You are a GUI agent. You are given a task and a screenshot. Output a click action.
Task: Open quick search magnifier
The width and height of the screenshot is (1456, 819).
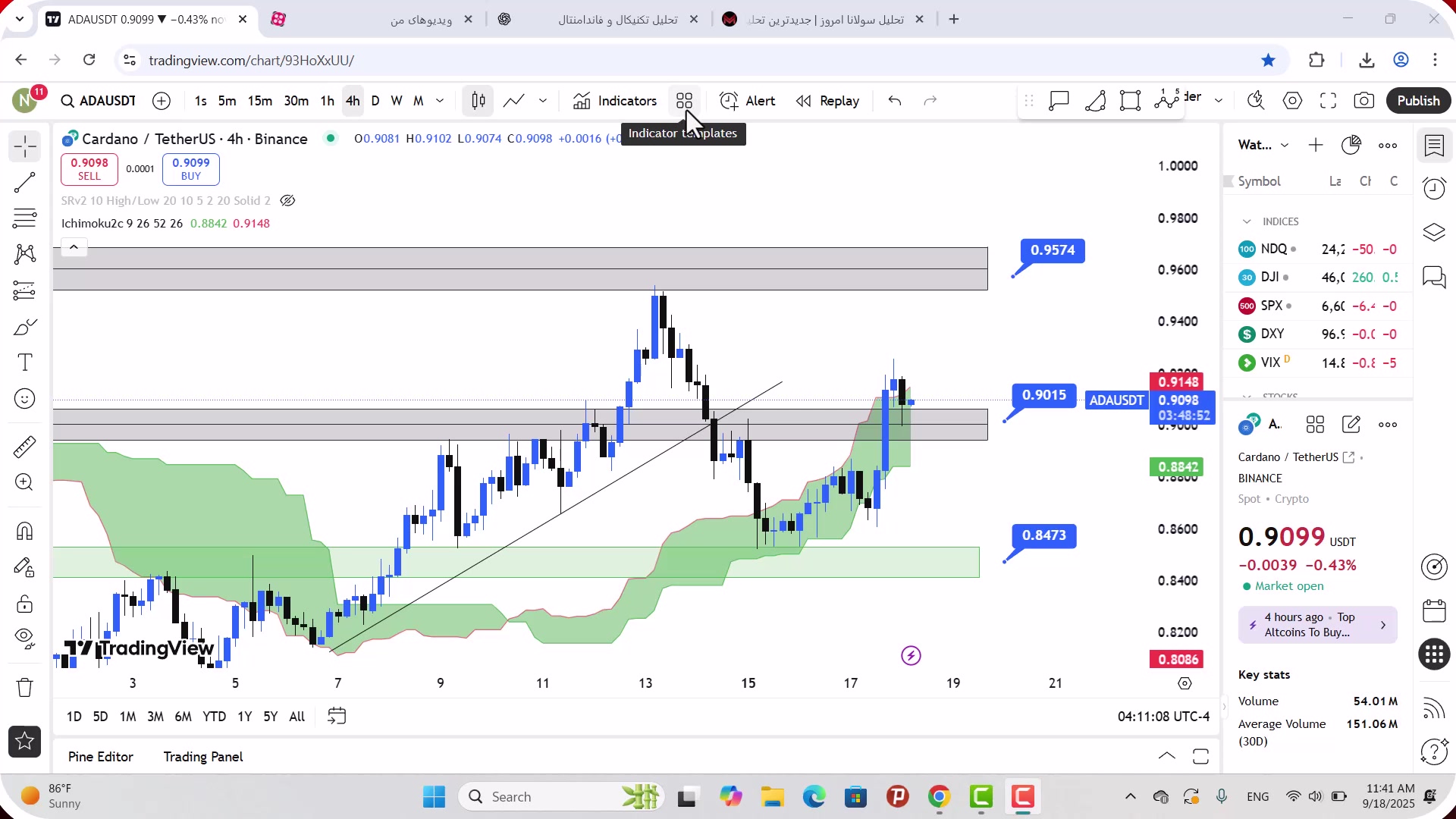(1257, 101)
